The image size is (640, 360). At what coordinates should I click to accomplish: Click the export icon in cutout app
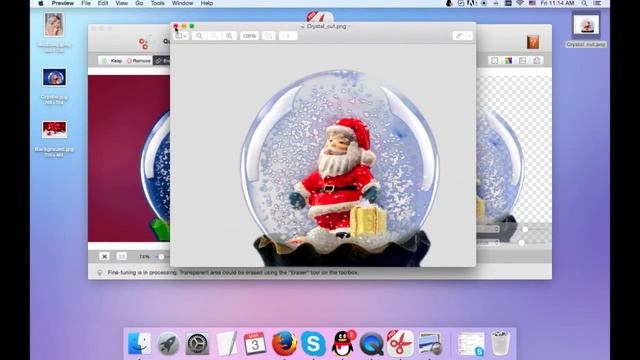537,60
